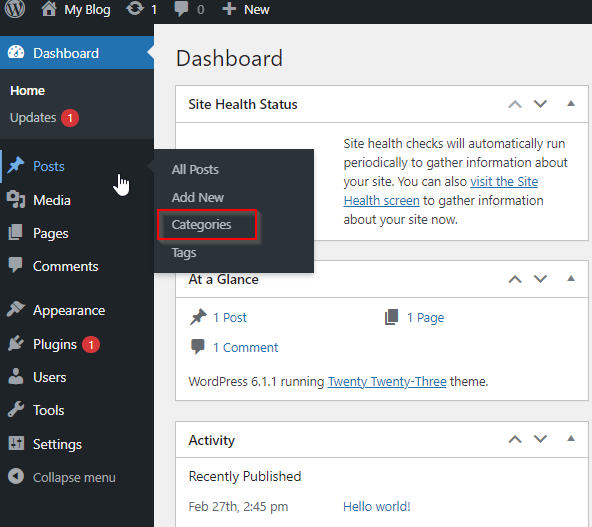Choose Tags from Posts submenu
Screen dimensions: 592x527
click(x=184, y=253)
